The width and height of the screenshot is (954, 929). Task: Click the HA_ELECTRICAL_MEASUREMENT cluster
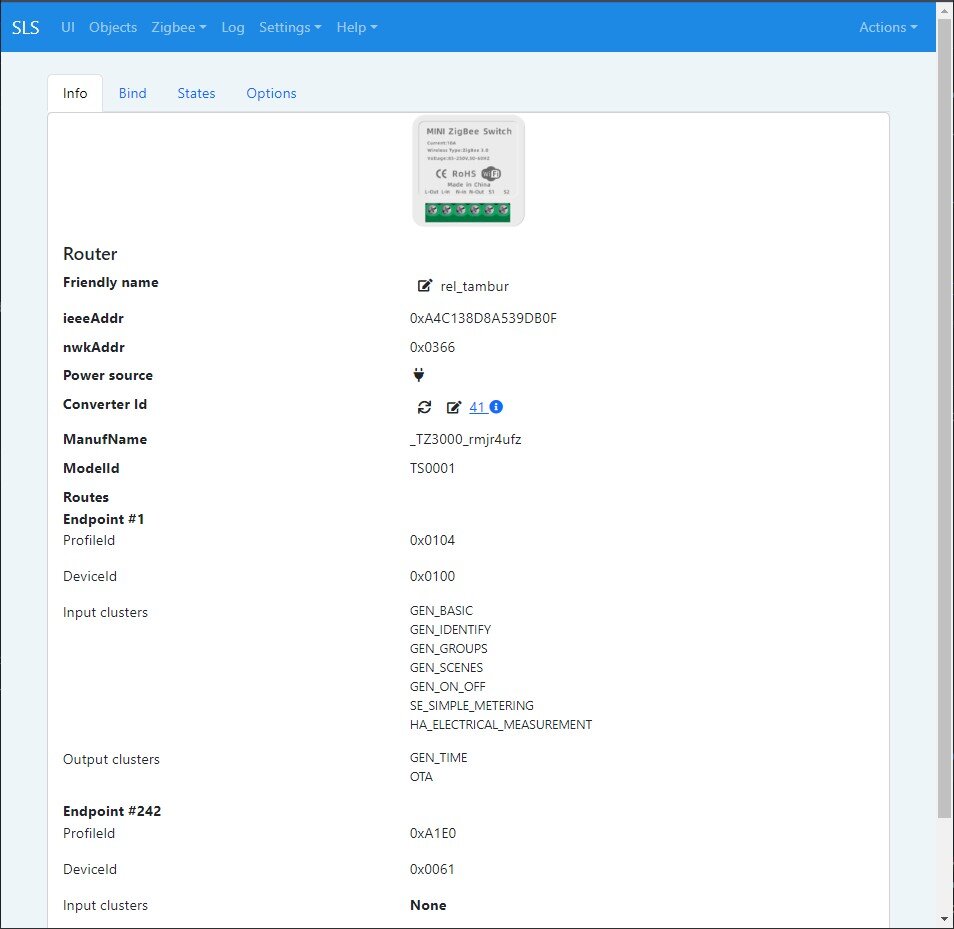tap(501, 725)
